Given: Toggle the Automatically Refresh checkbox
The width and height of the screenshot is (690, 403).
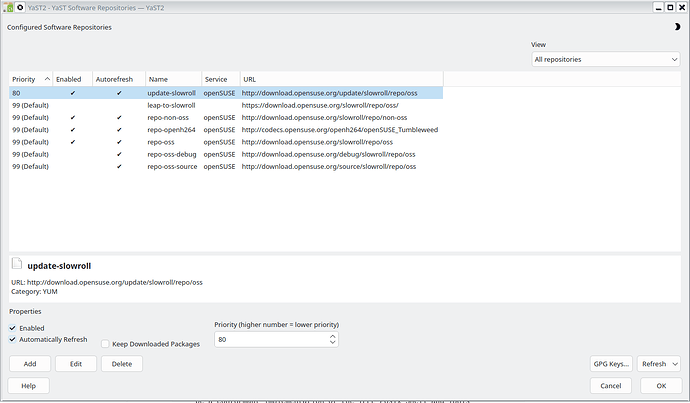Looking at the screenshot, I should (x=13, y=339).
